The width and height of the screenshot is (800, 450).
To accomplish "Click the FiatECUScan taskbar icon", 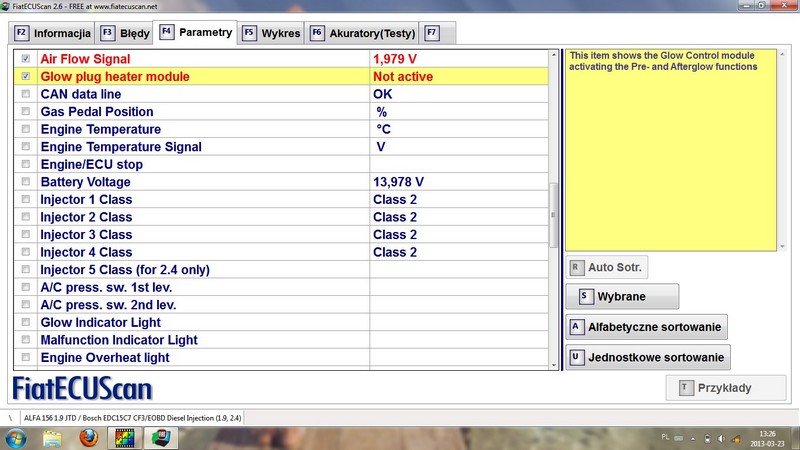I will 159,437.
